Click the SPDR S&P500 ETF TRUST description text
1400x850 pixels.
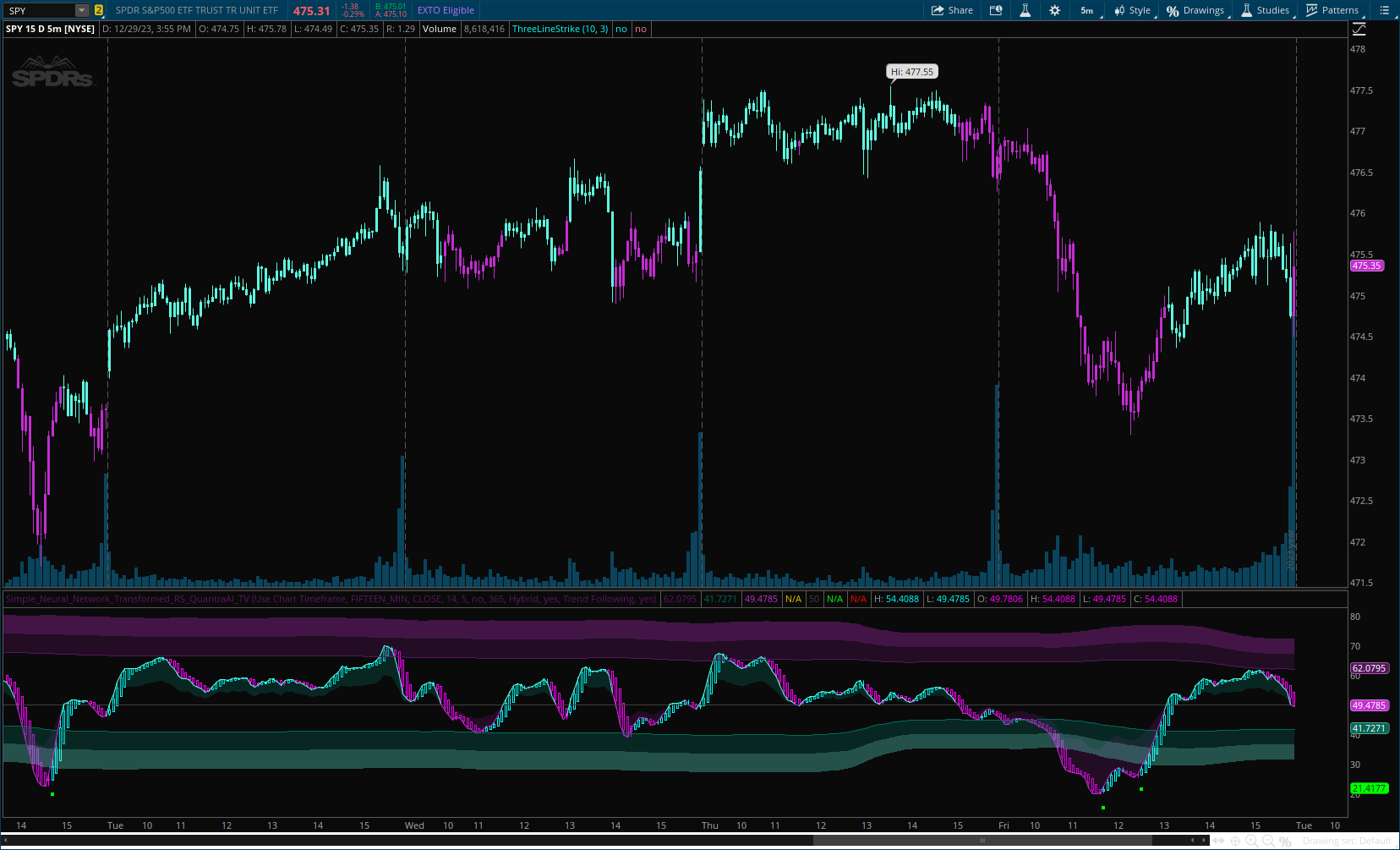coord(197,10)
